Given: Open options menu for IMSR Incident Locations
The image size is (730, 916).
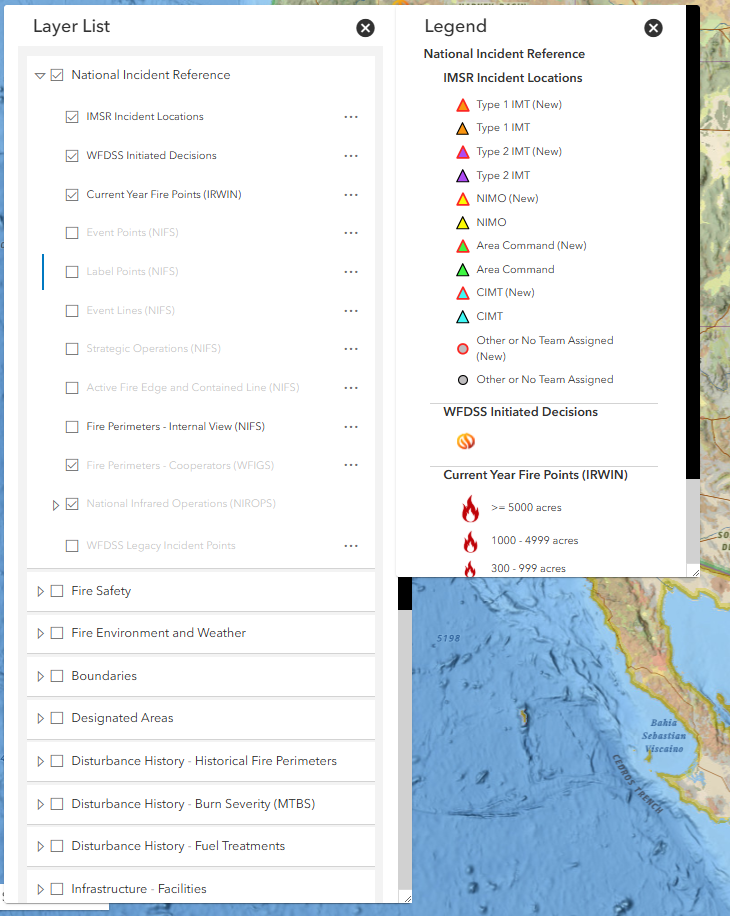Looking at the screenshot, I should (x=351, y=117).
